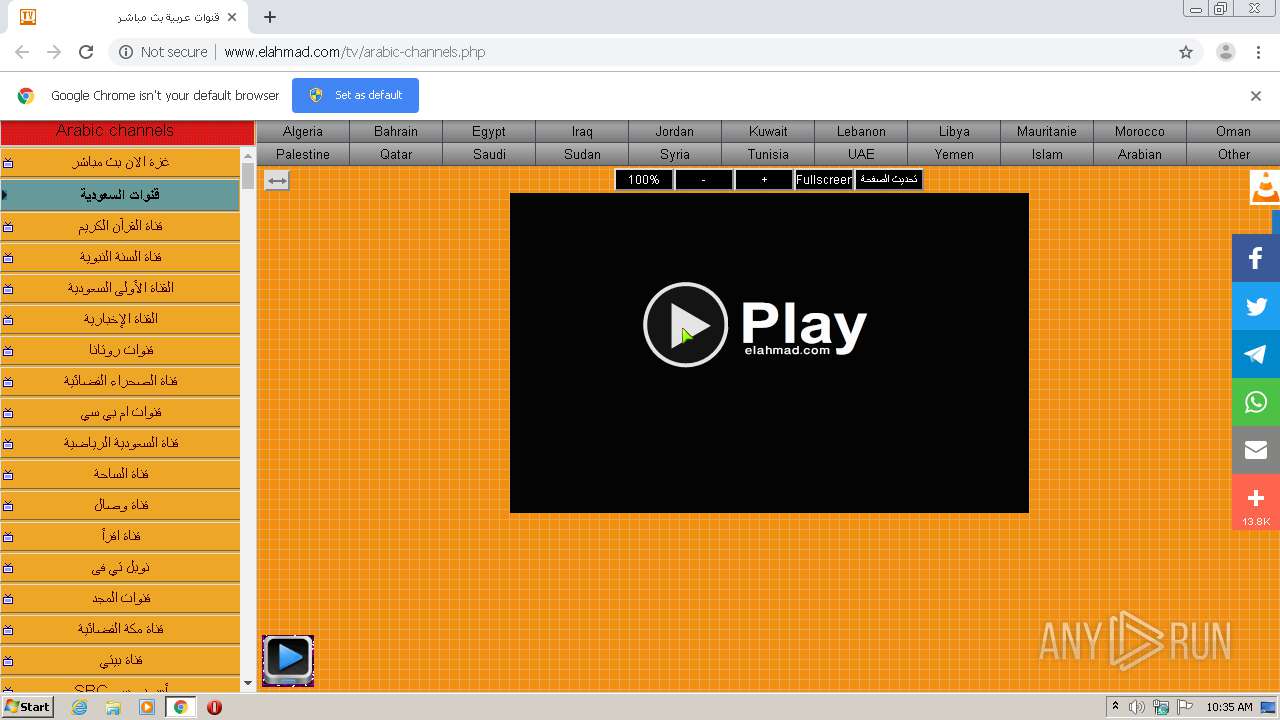Reload the page
The height and width of the screenshot is (720, 1280).
[86, 52]
